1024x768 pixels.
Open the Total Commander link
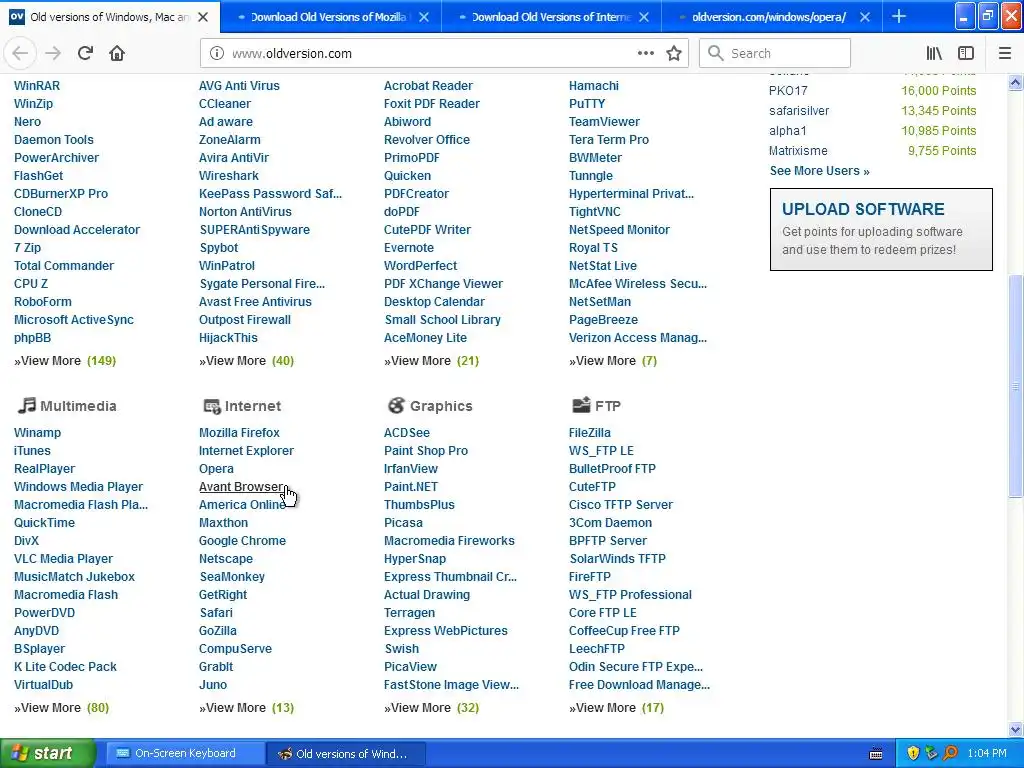pos(64,266)
